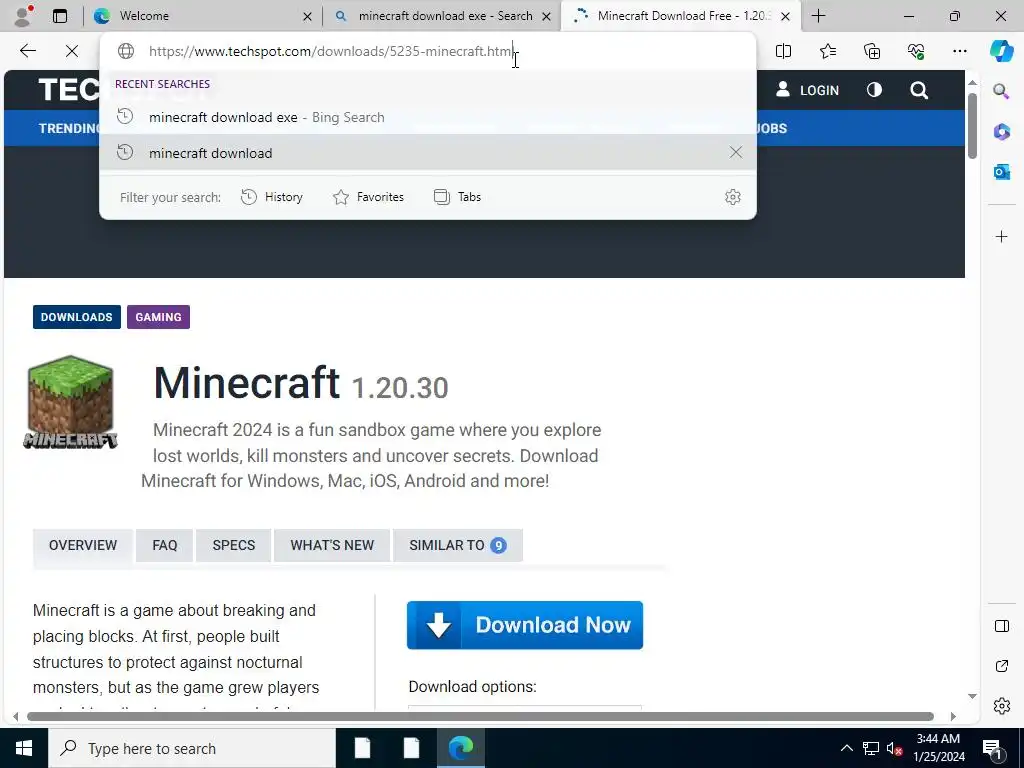The image size is (1024, 768).
Task: Open link in new window sidebar icon
Action: click(1001, 666)
